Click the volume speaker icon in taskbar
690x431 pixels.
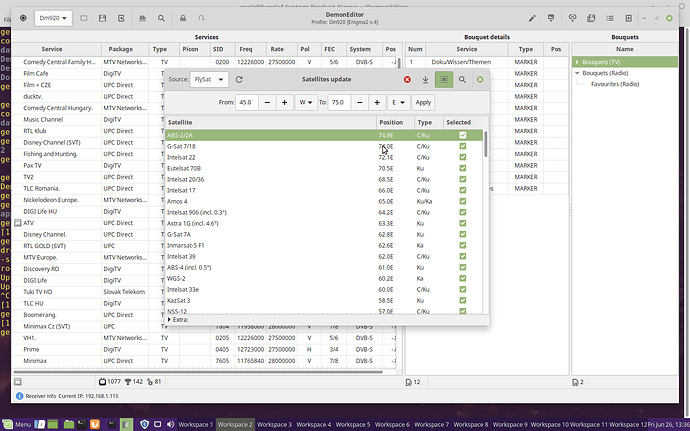pyautogui.click(x=170, y=424)
